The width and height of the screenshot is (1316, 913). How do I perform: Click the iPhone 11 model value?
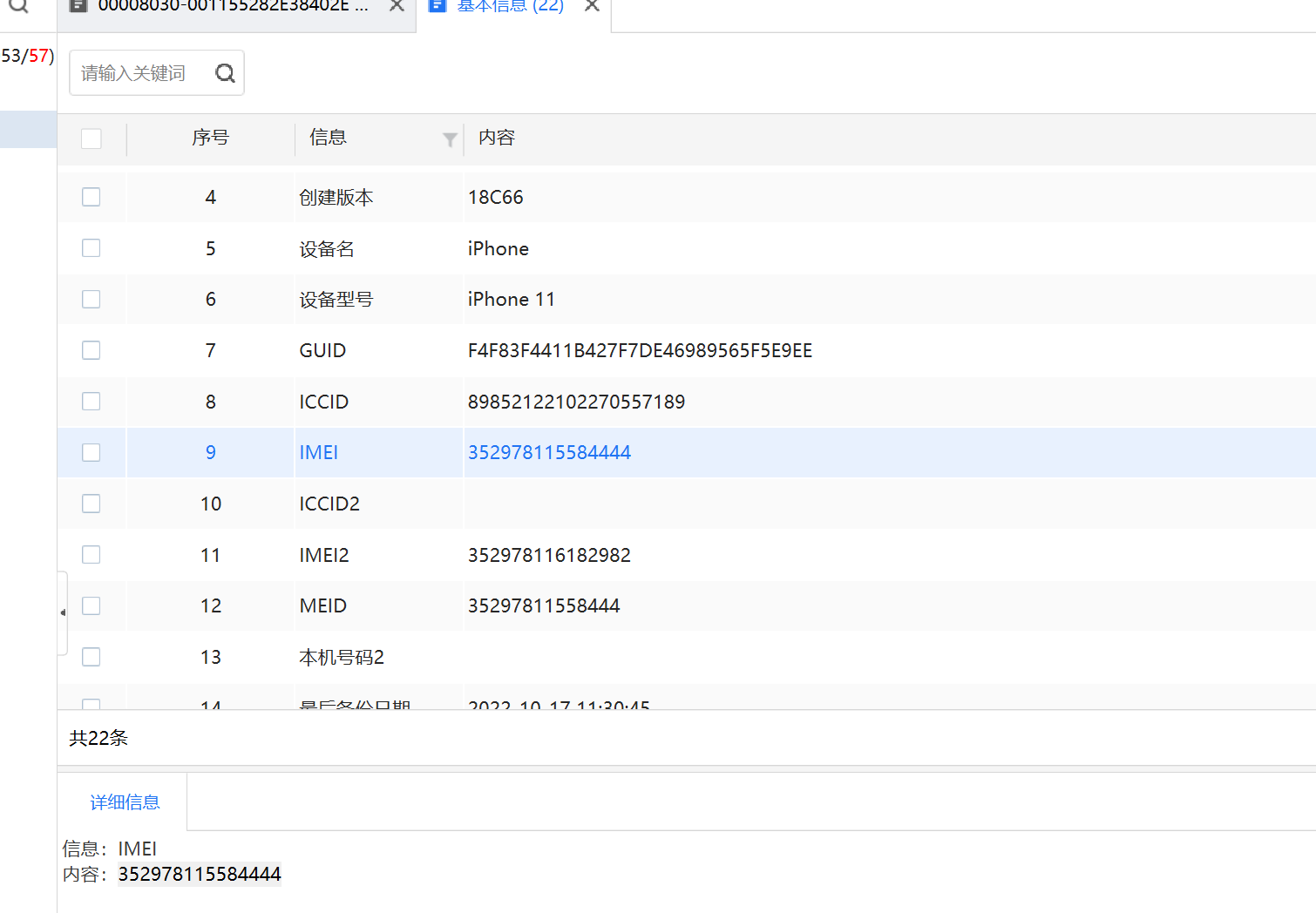point(512,299)
